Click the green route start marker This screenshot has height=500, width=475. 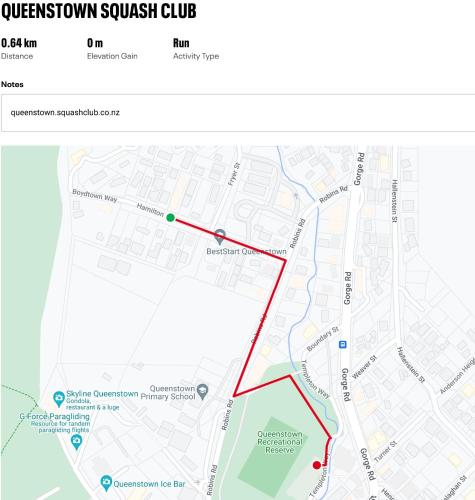[x=170, y=218]
